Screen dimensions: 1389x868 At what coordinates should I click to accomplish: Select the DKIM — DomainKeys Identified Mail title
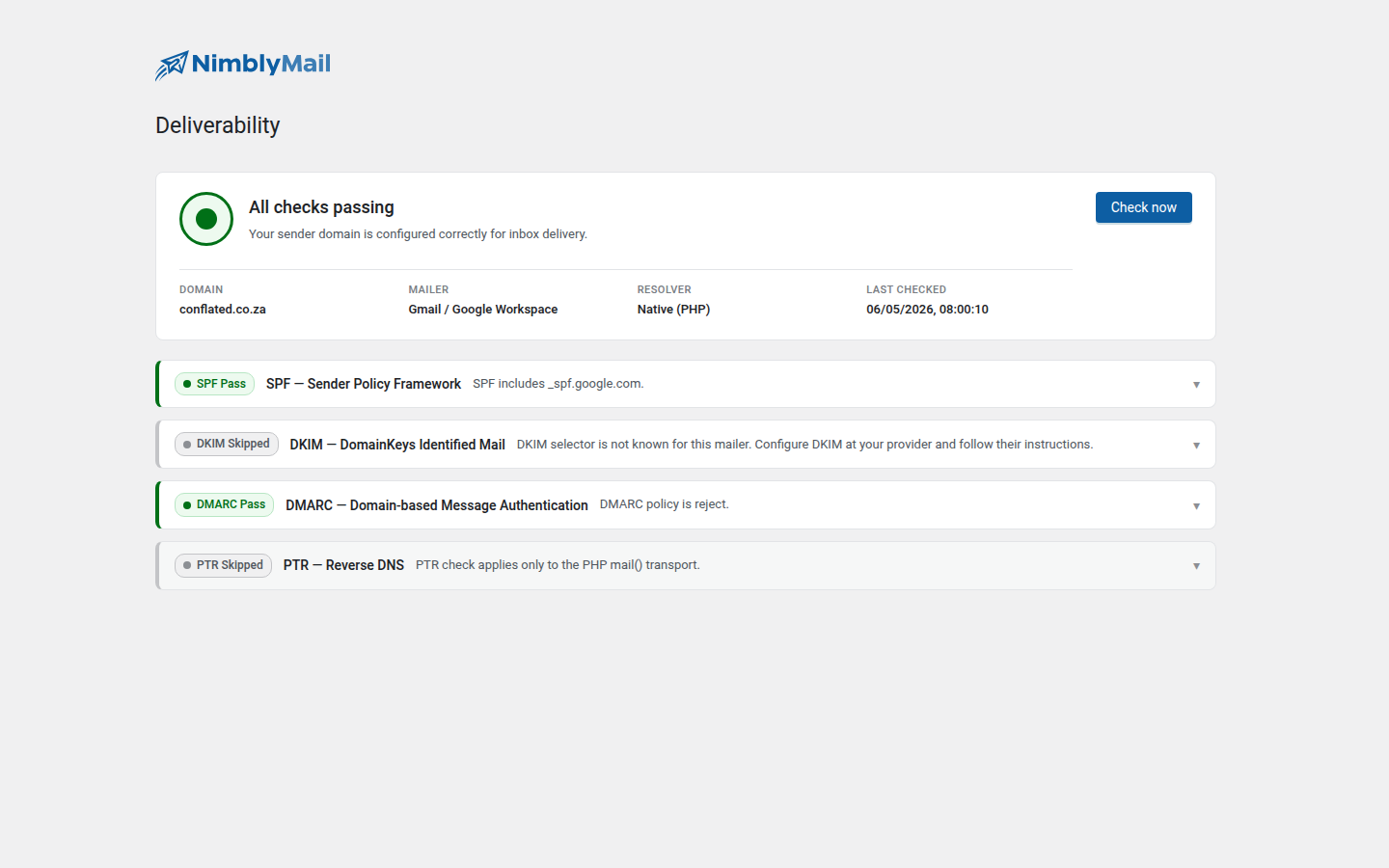coord(397,445)
